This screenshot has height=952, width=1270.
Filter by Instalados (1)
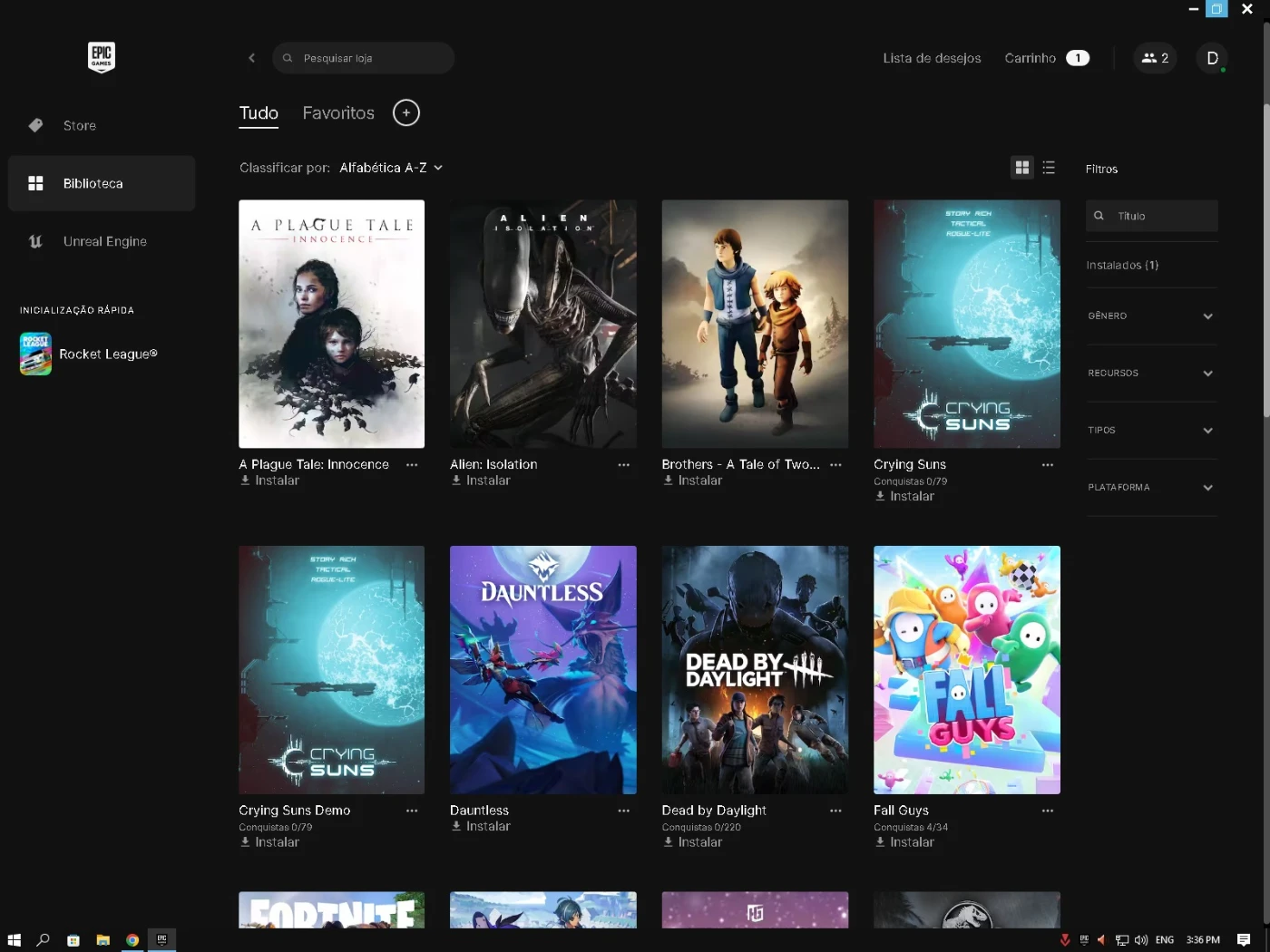point(1122,265)
